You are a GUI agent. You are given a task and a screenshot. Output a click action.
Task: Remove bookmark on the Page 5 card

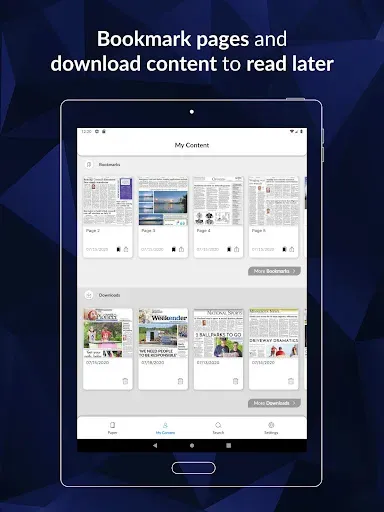point(284,249)
